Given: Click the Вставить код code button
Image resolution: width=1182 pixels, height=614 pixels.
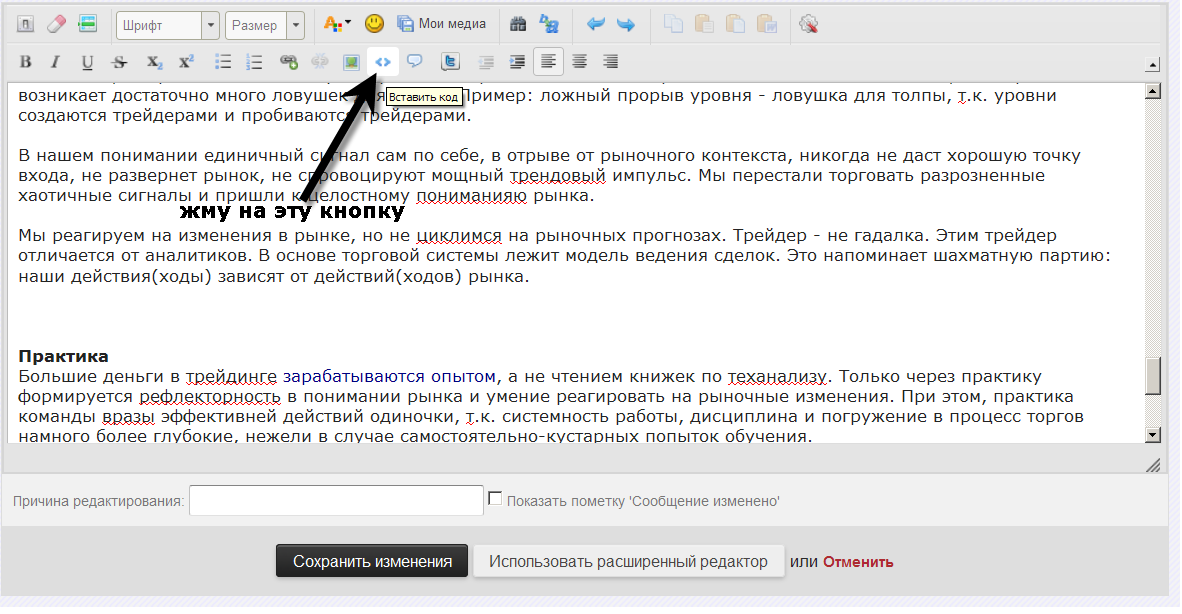Looking at the screenshot, I should coord(383,62).
